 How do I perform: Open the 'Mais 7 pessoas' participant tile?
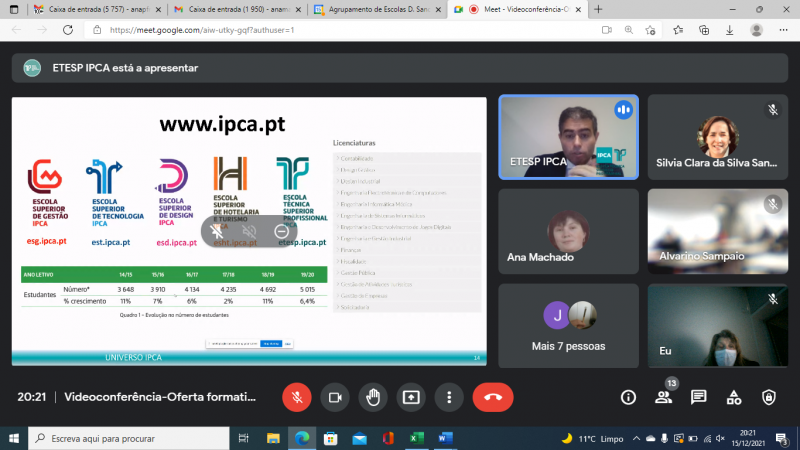(x=570, y=325)
